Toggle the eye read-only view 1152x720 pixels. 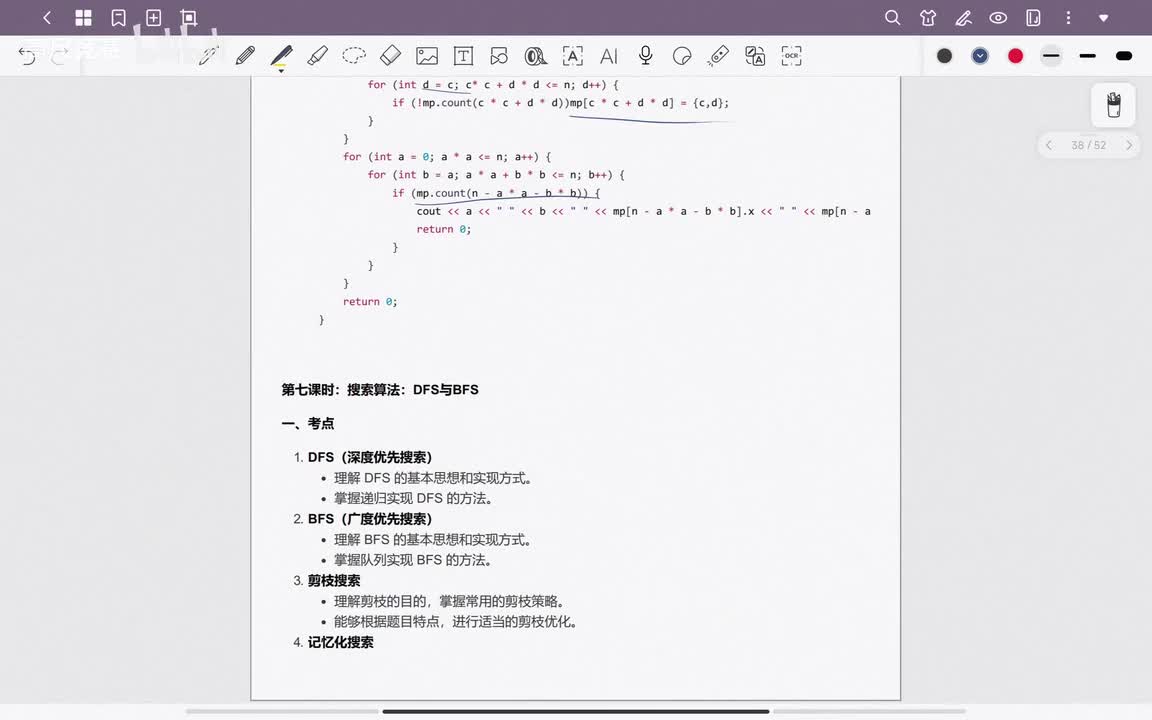(x=998, y=18)
